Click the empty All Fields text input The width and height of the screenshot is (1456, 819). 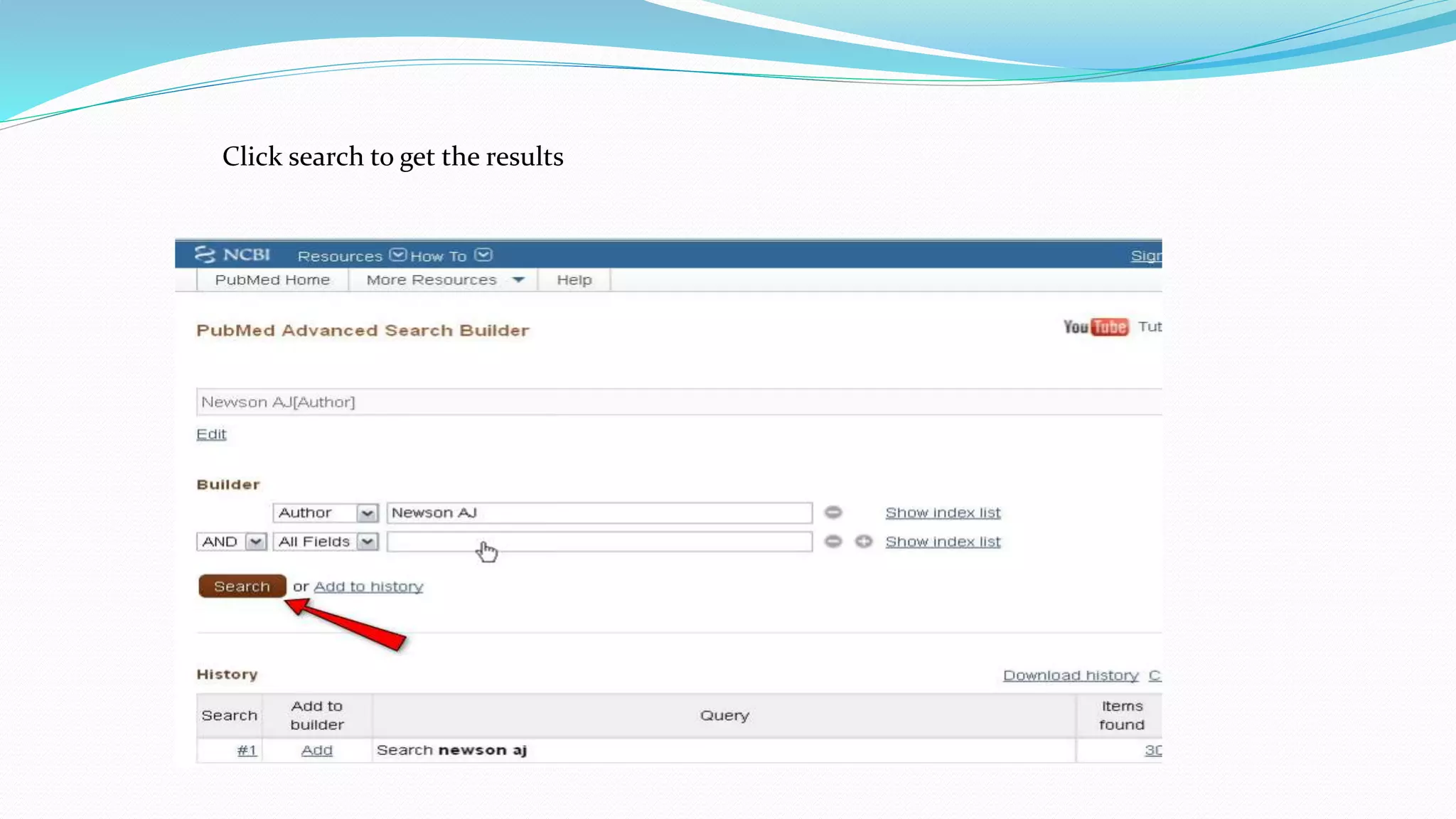[599, 542]
